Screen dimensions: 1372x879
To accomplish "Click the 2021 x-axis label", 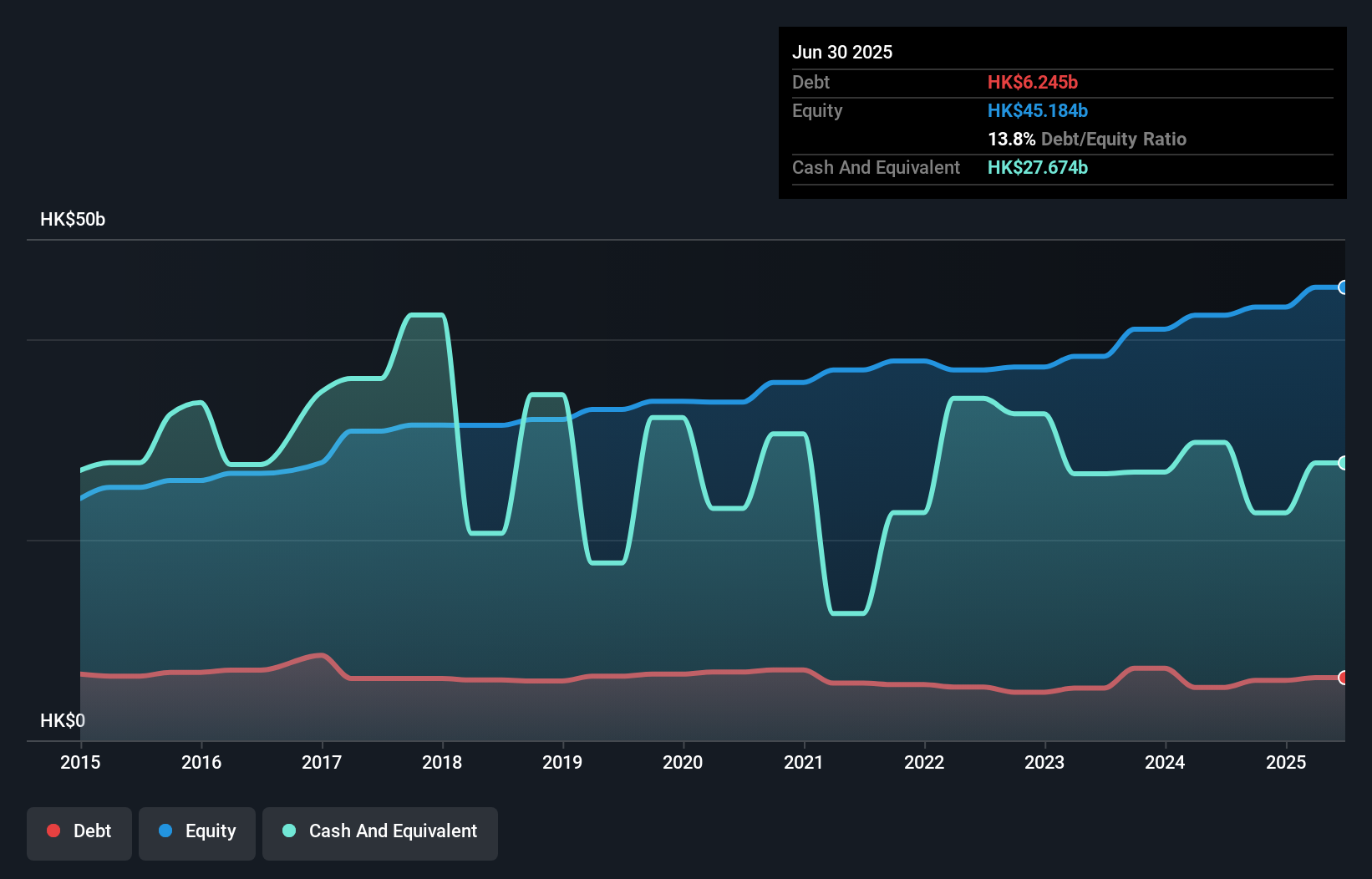I will point(804,762).
